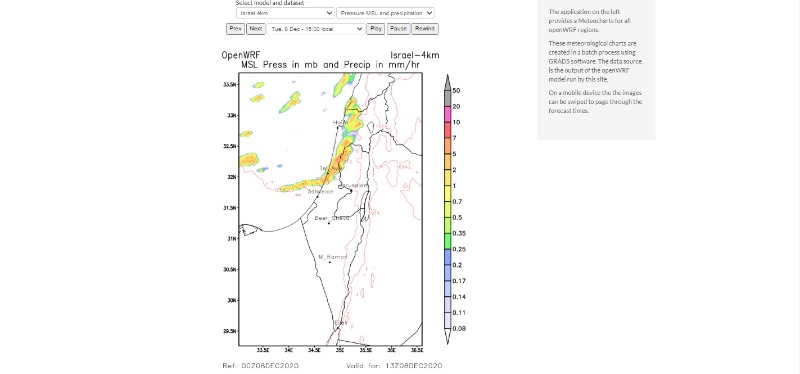Click the red 10 mm/hr legend color band
800x374 pixels.
tap(447, 130)
